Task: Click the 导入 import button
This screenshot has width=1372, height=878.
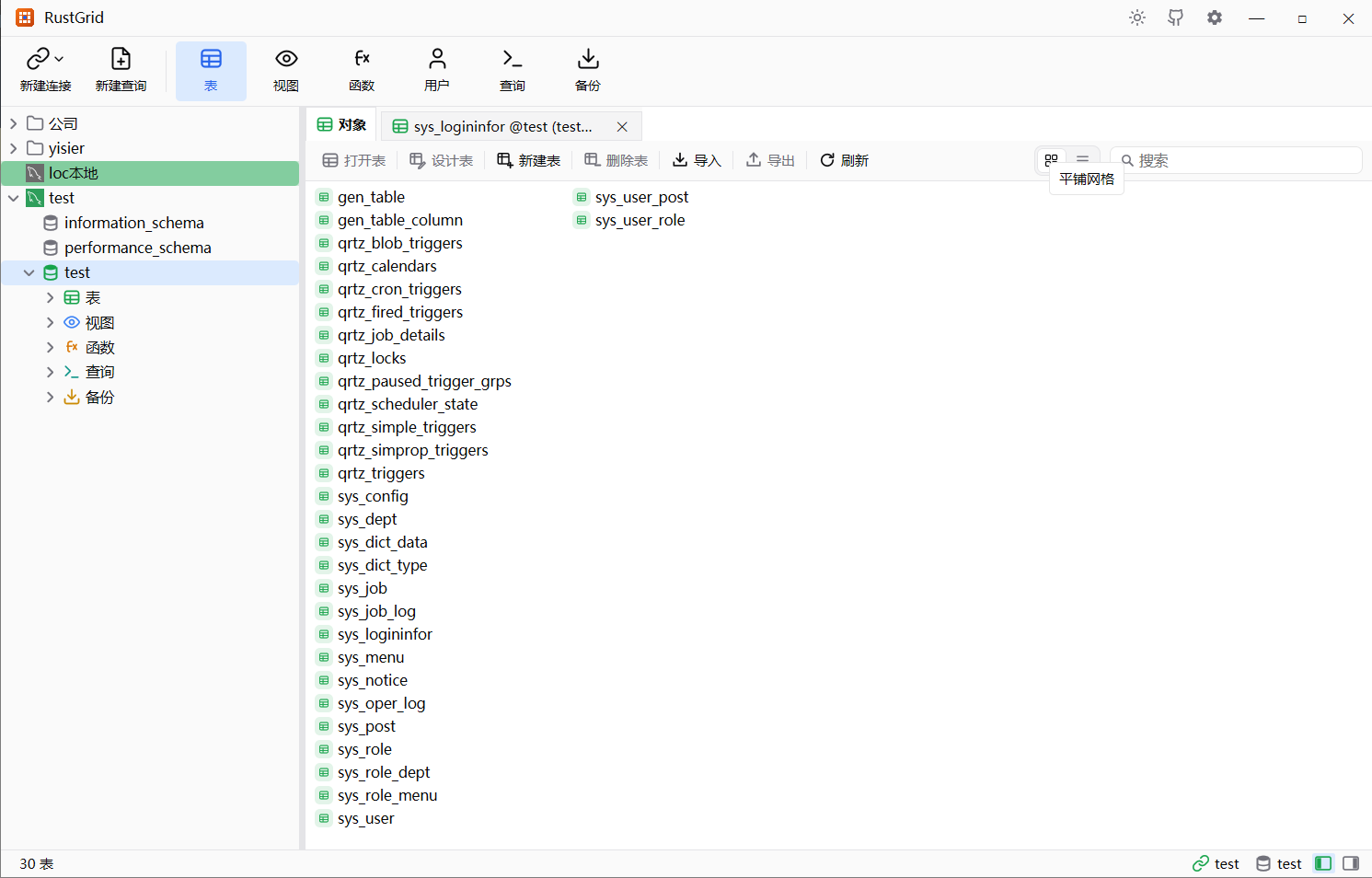Action: point(697,160)
